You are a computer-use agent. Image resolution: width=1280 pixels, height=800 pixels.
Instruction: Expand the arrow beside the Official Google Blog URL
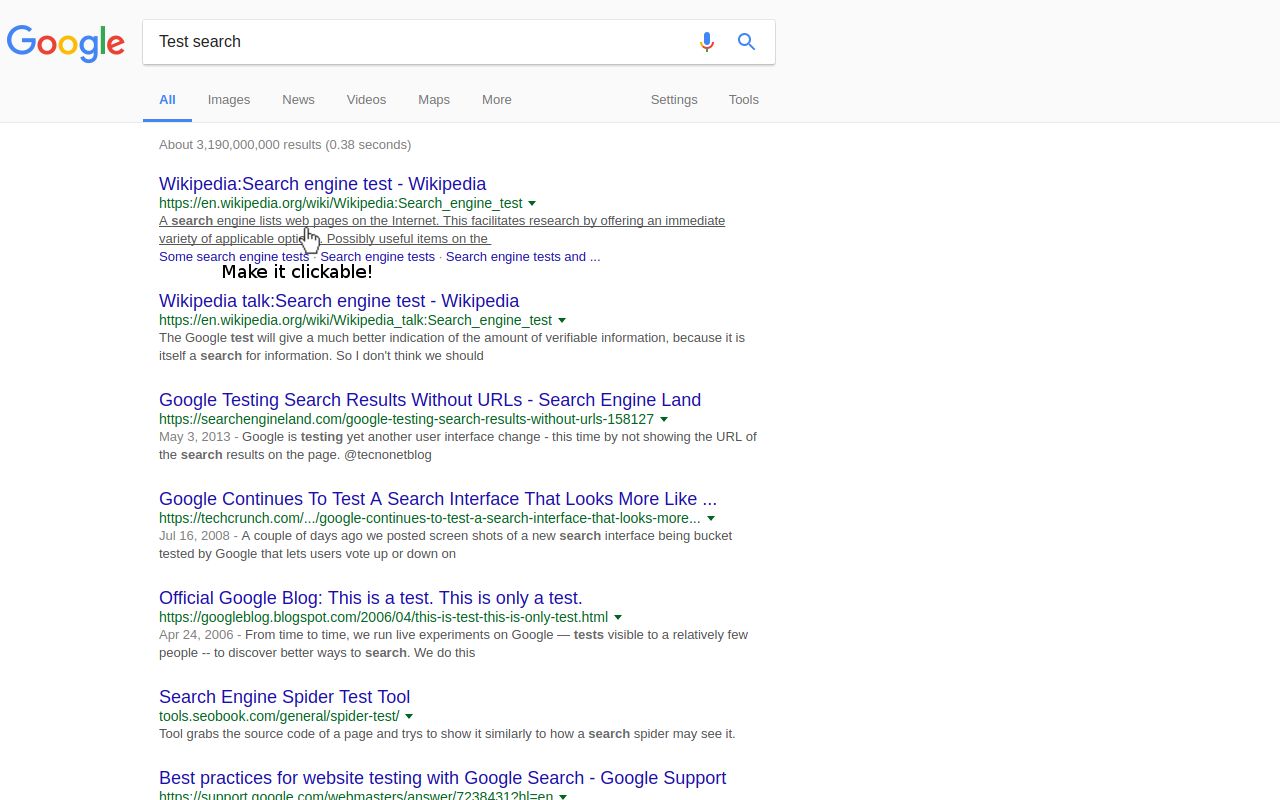[618, 617]
